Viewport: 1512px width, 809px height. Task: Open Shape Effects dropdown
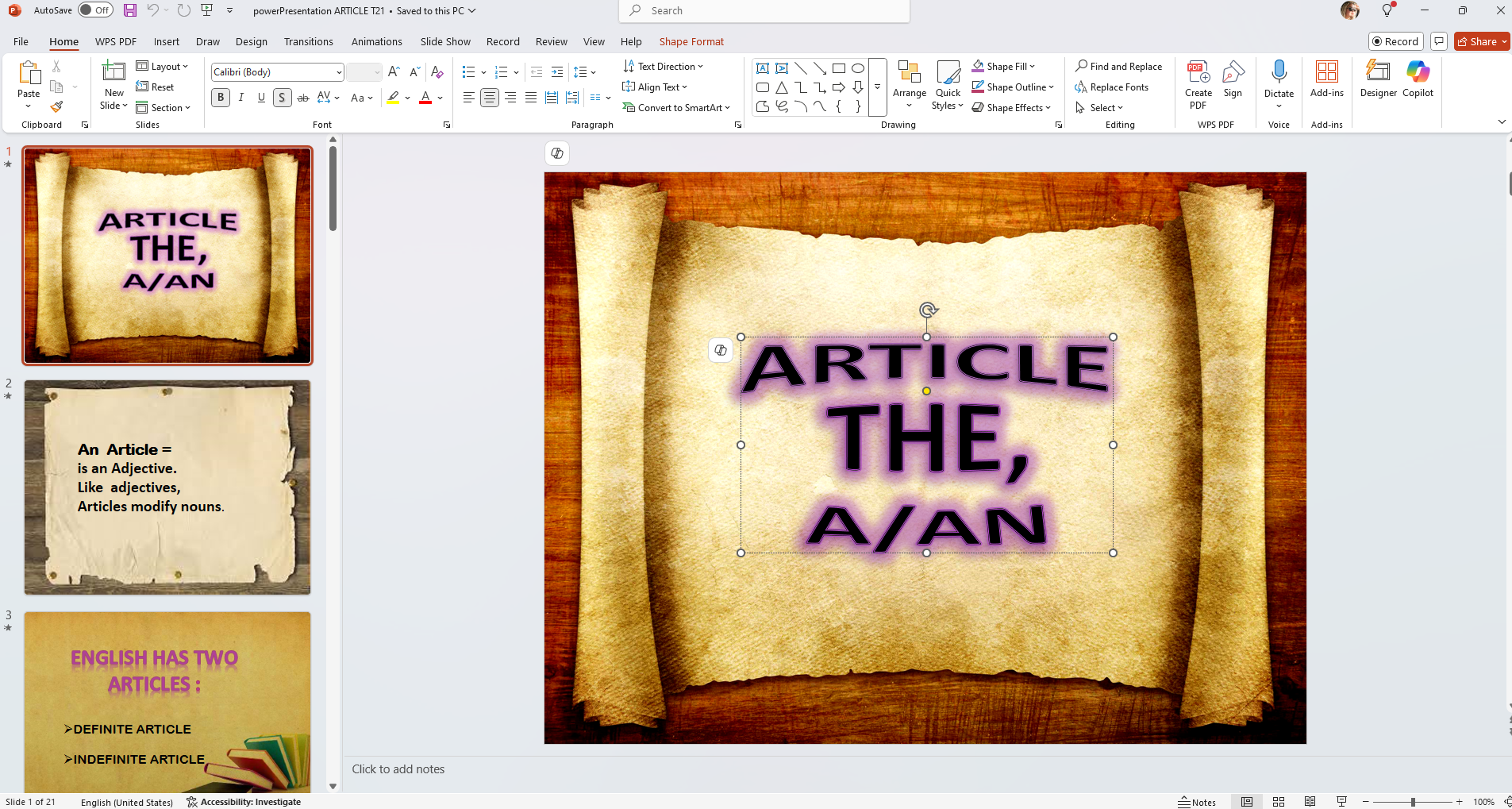pos(1012,108)
